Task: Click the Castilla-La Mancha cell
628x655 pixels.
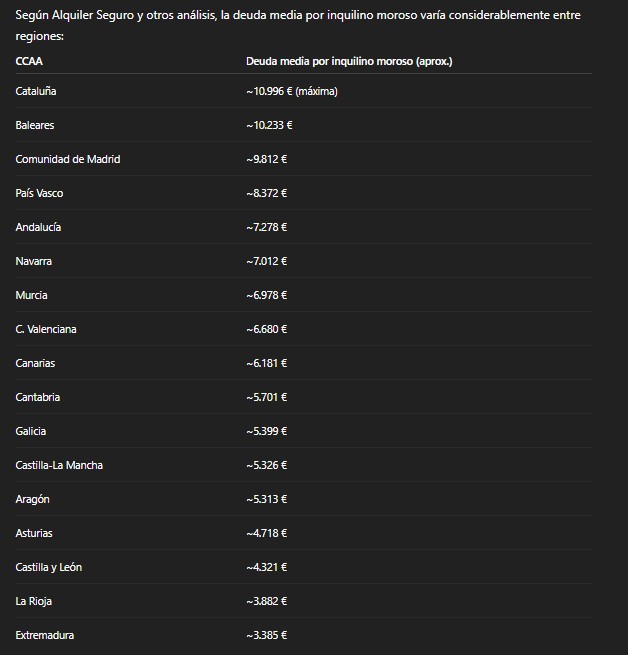Action: pyautogui.click(x=59, y=465)
